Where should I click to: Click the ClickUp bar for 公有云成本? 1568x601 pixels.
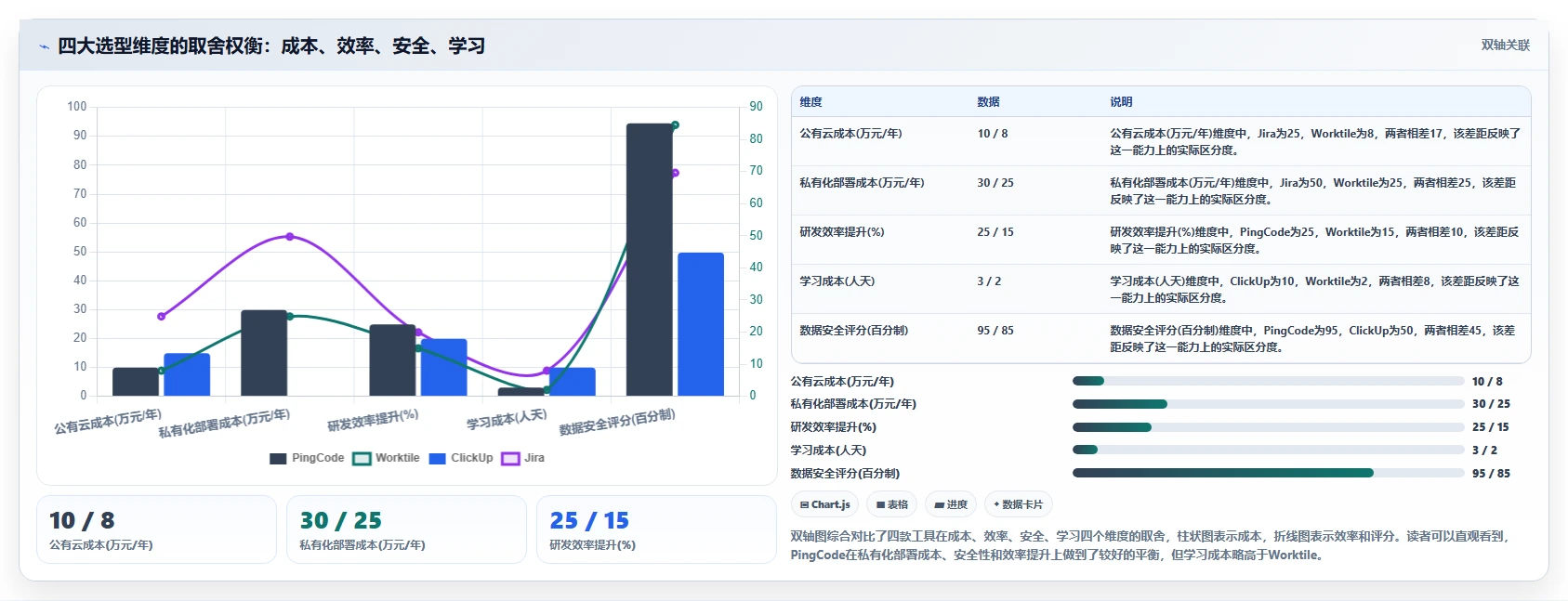(x=187, y=374)
